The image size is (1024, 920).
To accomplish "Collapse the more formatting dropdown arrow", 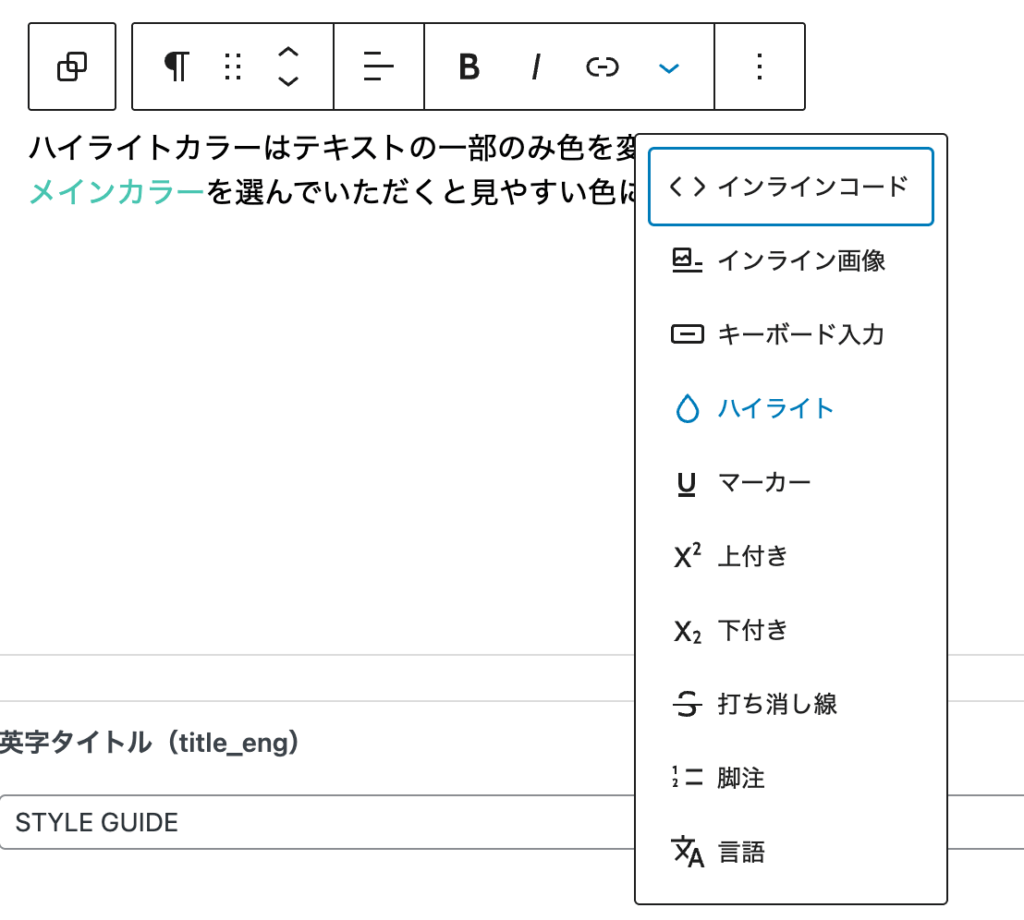I will pyautogui.click(x=669, y=67).
